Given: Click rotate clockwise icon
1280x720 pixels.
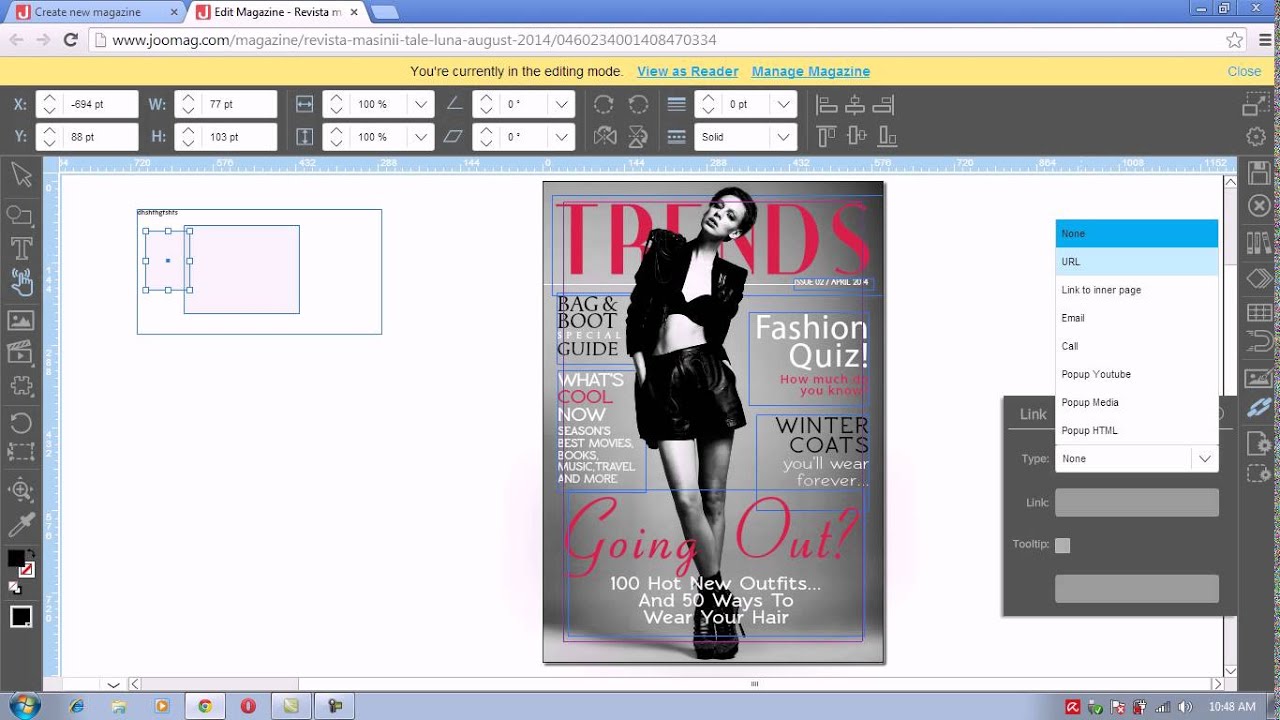Looking at the screenshot, I should pyautogui.click(x=604, y=104).
